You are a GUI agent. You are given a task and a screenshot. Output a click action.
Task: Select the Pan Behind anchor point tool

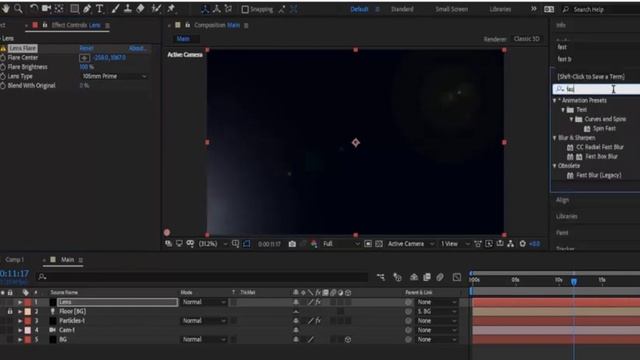pyautogui.click(x=59, y=9)
